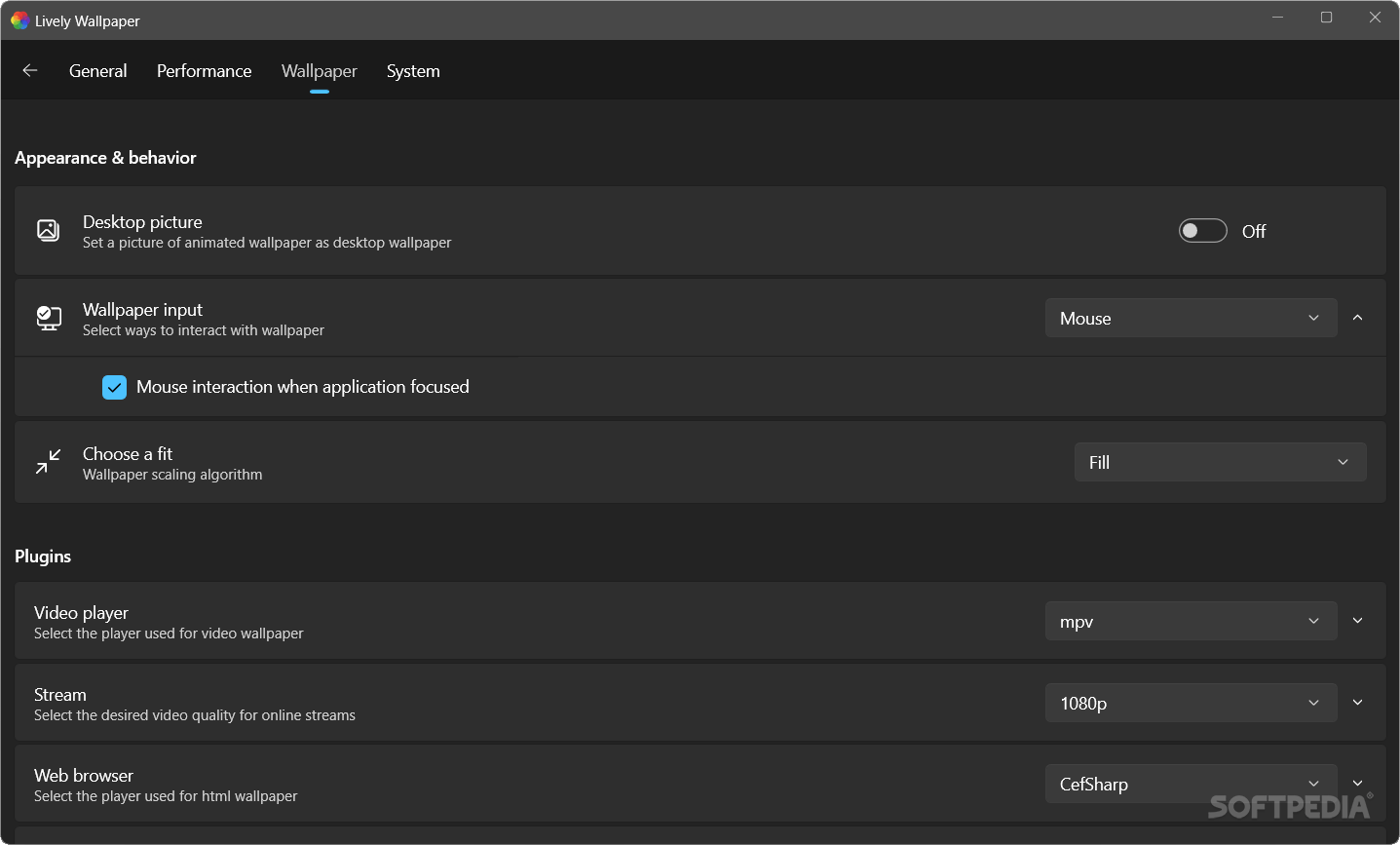Viewport: 1400px width, 845px height.
Task: Click the Lively Wallpaper logo in title bar
Action: 19,19
